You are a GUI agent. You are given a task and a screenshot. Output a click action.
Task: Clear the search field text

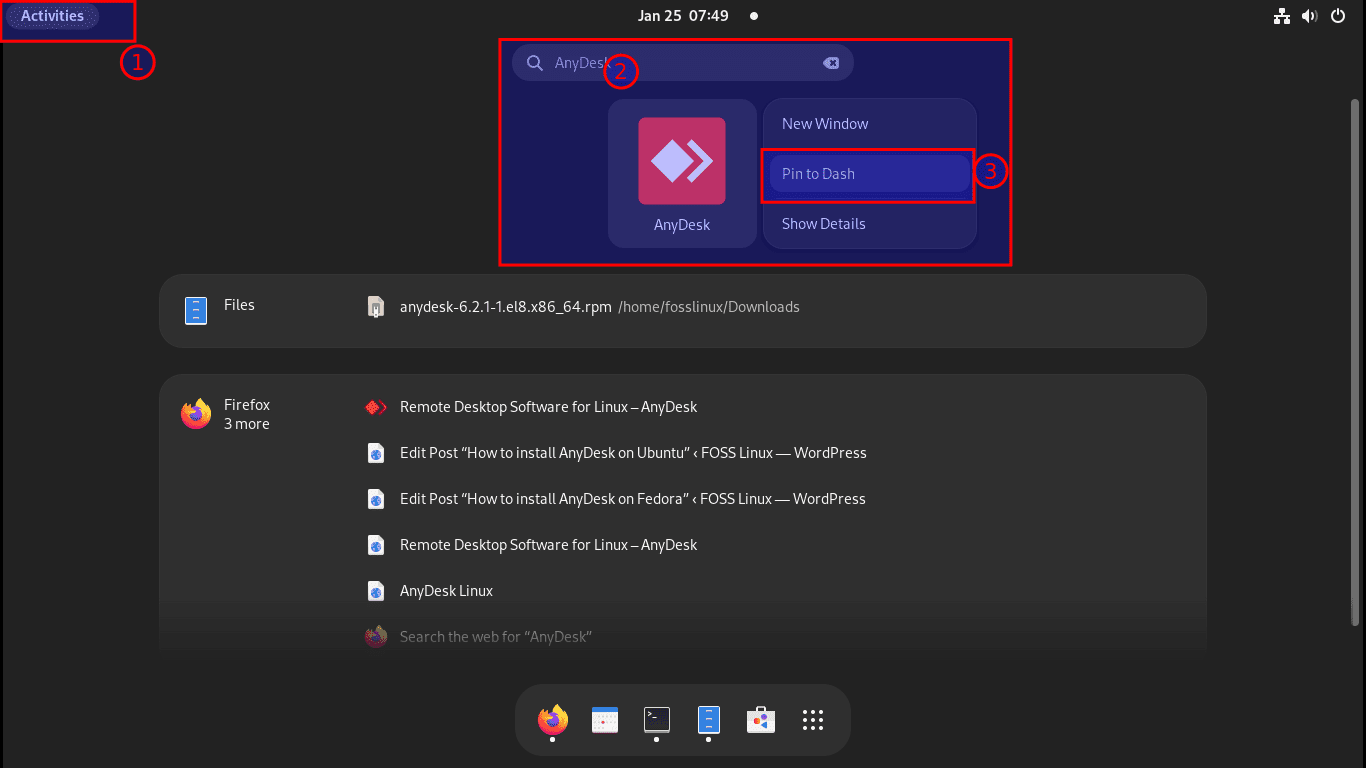(830, 63)
